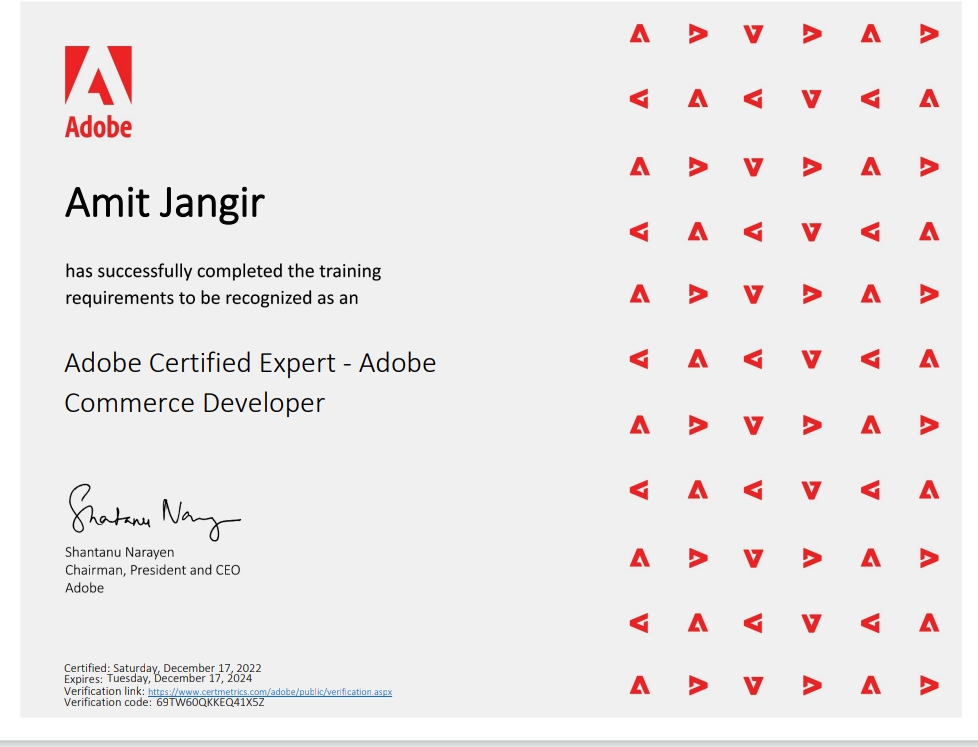Click the printed name Shantanu Narayen
Screen dimensions: 978x747
[x=119, y=552]
